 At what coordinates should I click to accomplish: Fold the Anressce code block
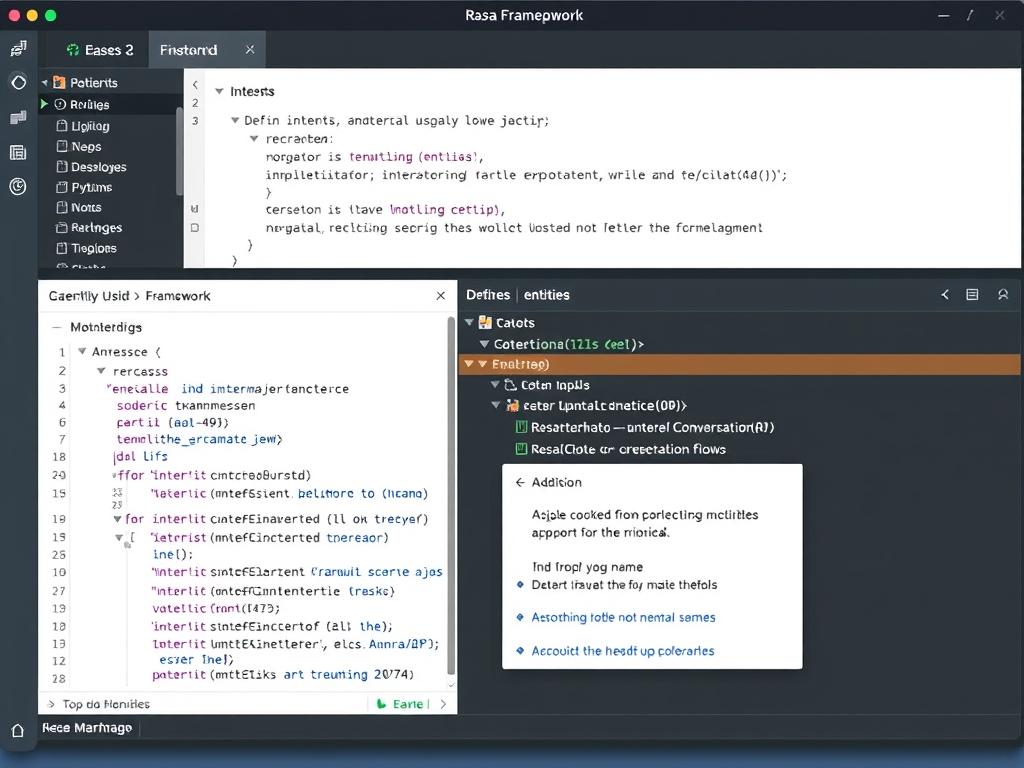point(82,351)
